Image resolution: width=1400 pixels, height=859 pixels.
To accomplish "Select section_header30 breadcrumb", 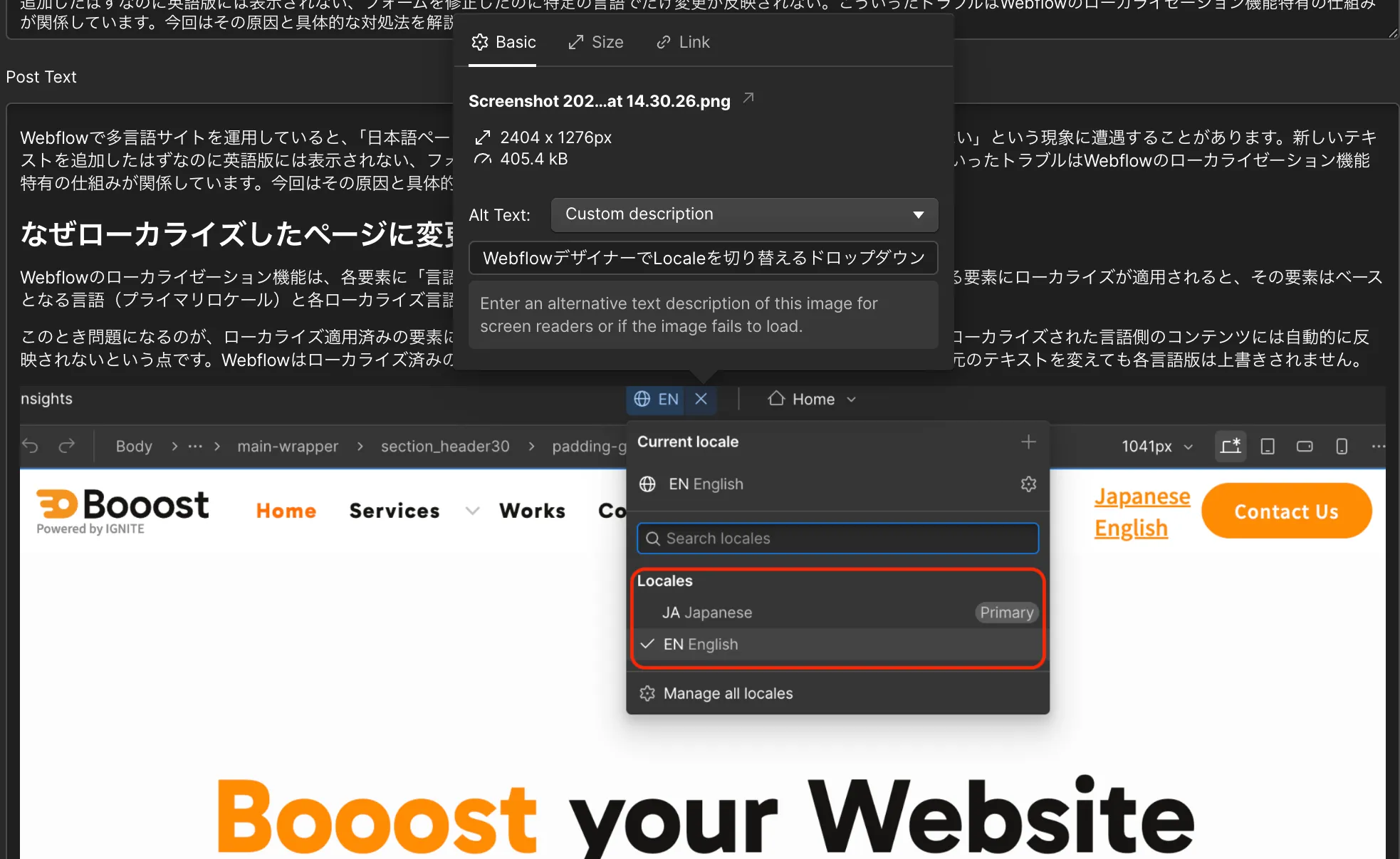I will pos(445,446).
